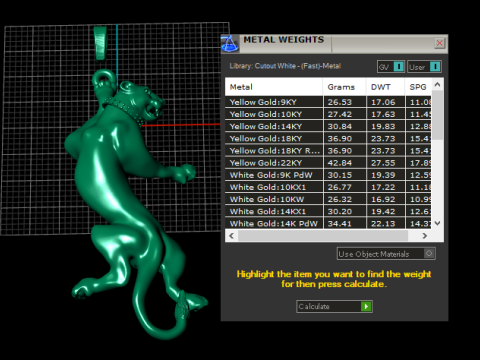Select White Gold:14K PdW row

(x=328, y=223)
